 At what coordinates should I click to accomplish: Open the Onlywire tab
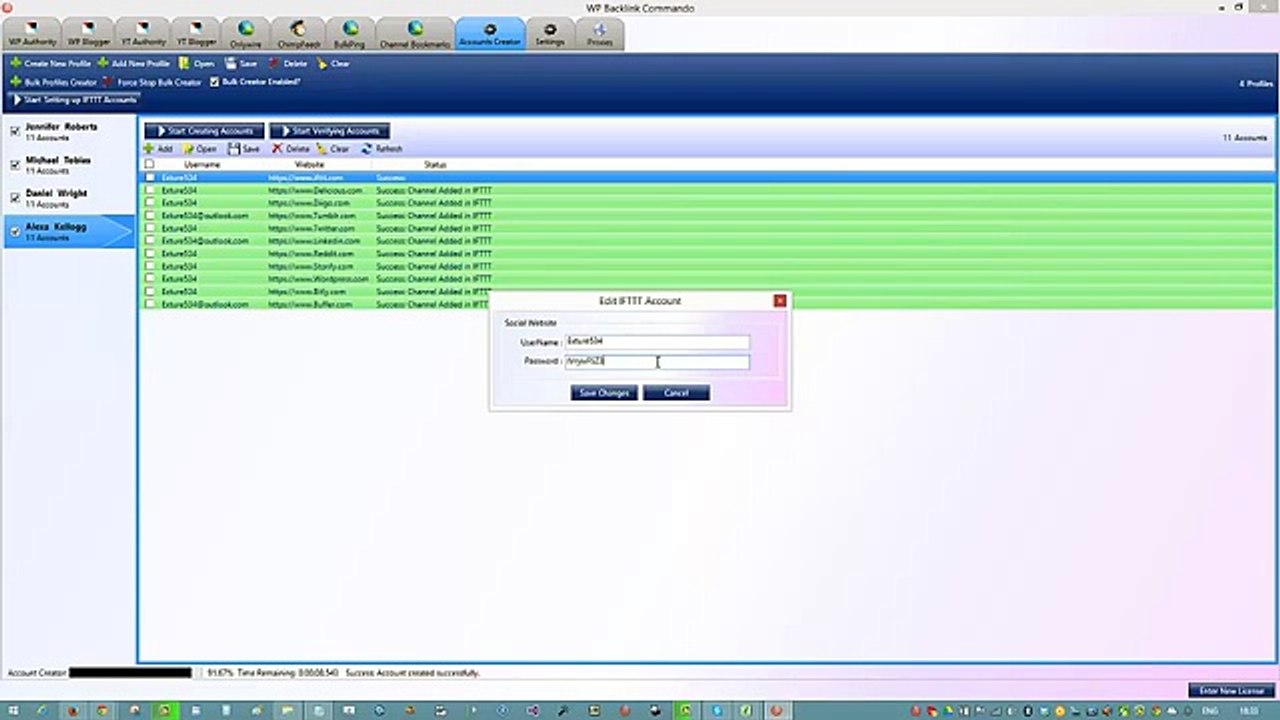point(245,33)
